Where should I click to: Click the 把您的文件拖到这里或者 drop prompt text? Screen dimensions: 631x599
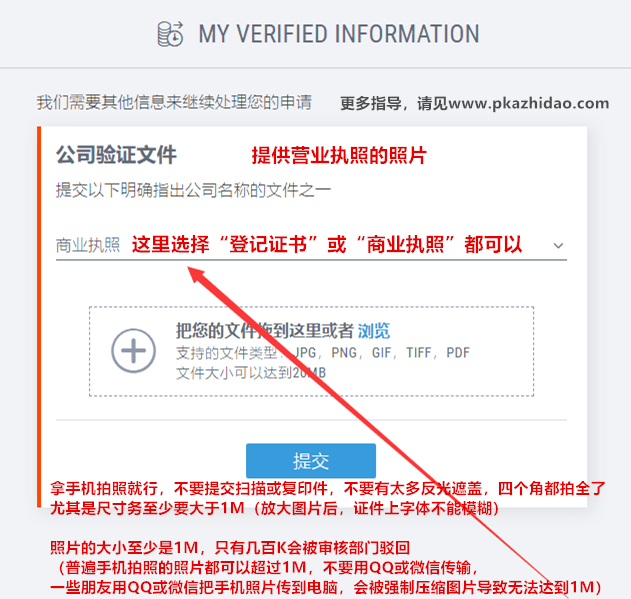pos(265,331)
